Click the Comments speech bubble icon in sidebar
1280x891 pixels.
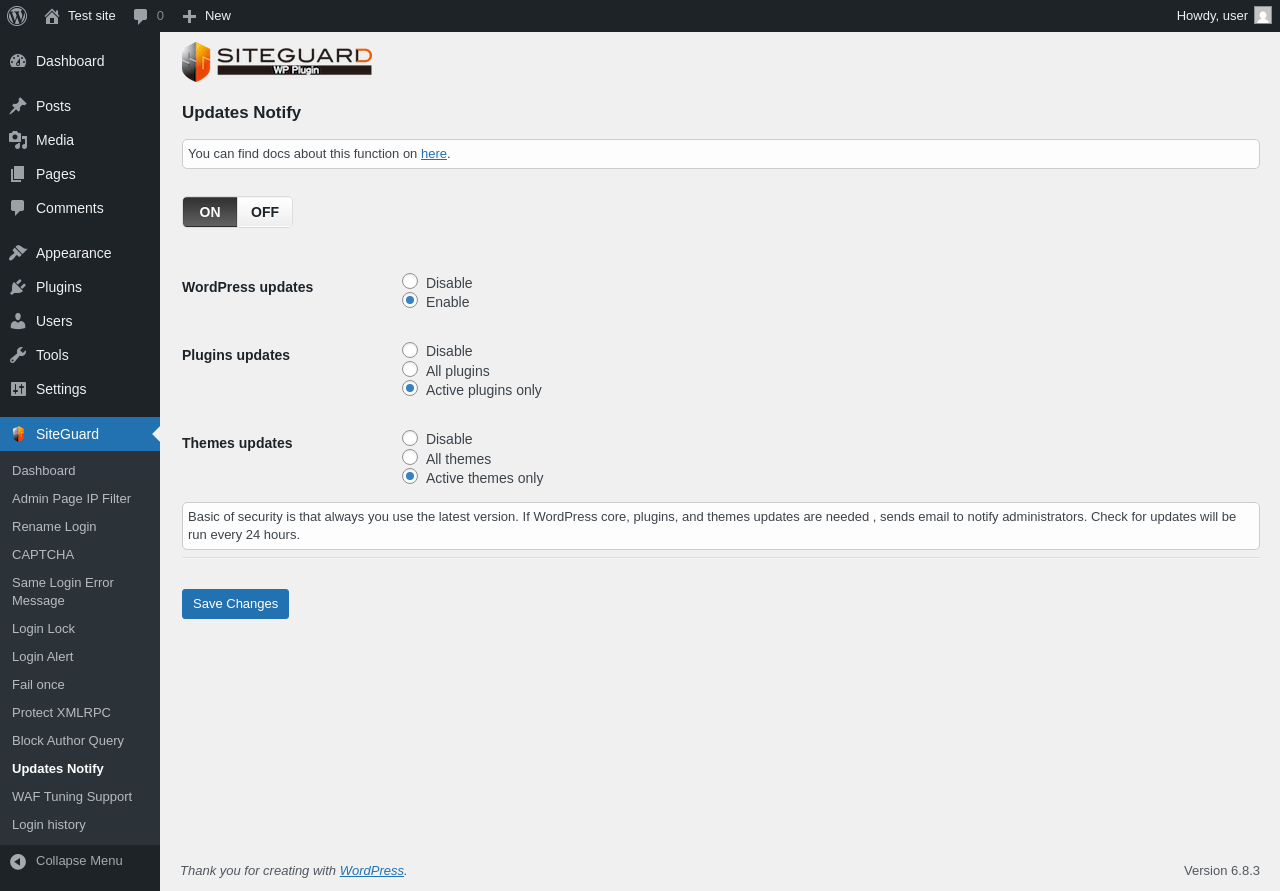(18, 208)
